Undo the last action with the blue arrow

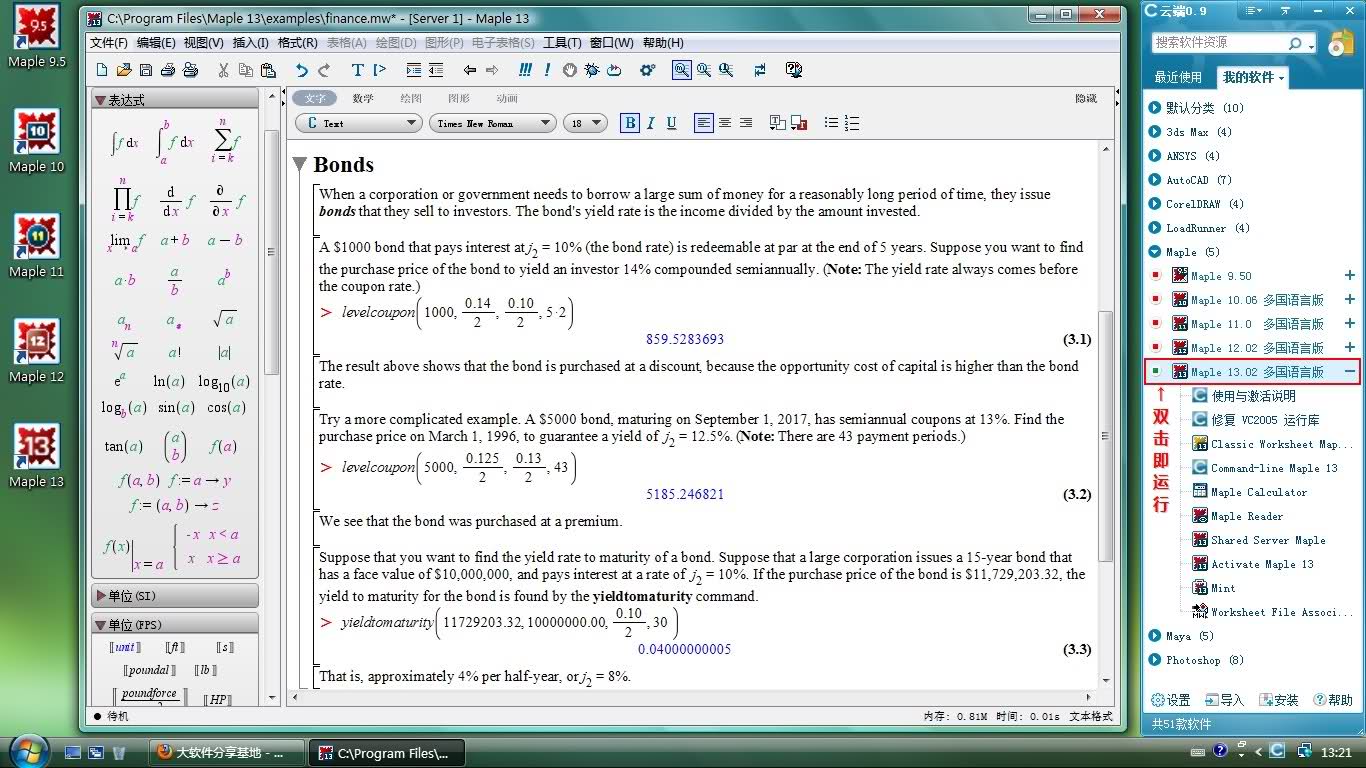pyautogui.click(x=301, y=70)
